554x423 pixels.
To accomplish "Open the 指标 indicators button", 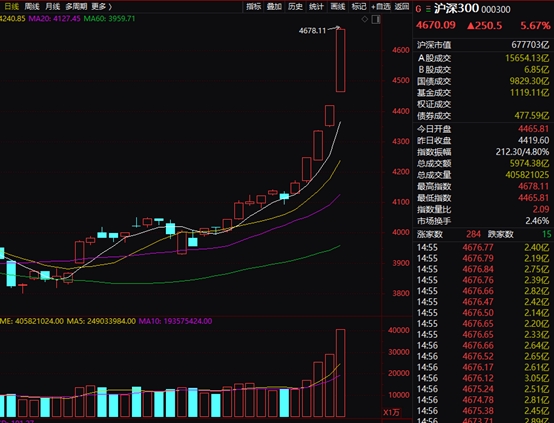I will (x=253, y=6).
